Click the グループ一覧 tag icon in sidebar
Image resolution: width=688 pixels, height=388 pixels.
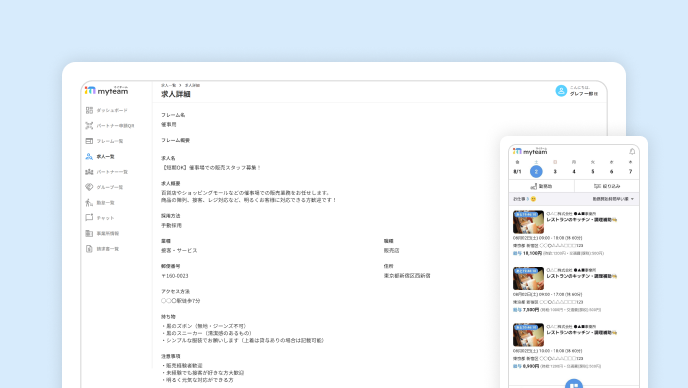click(89, 187)
